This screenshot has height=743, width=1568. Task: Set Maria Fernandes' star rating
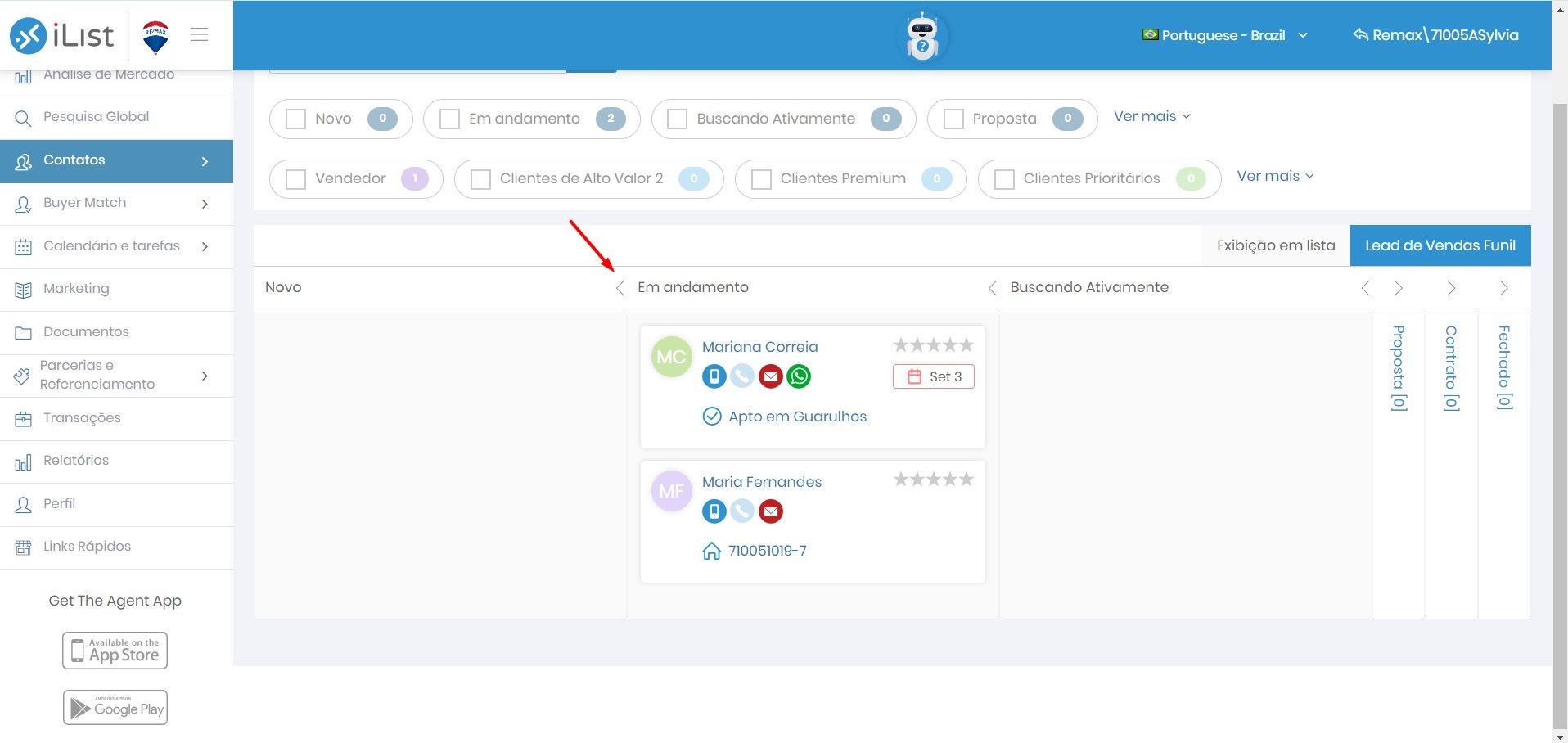[934, 480]
